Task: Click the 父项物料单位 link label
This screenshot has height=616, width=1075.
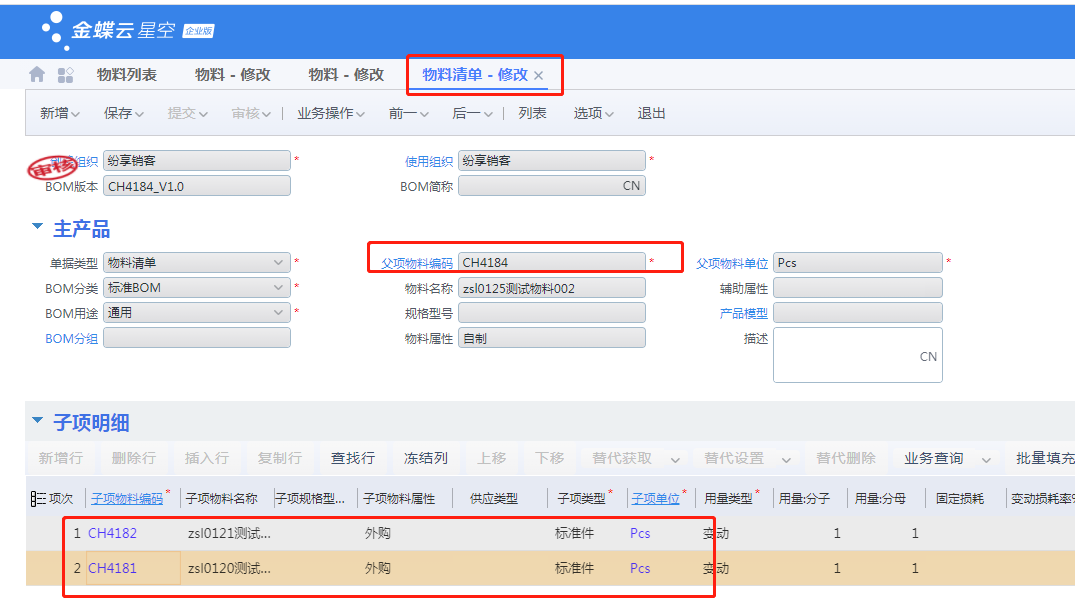Action: pyautogui.click(x=732, y=263)
